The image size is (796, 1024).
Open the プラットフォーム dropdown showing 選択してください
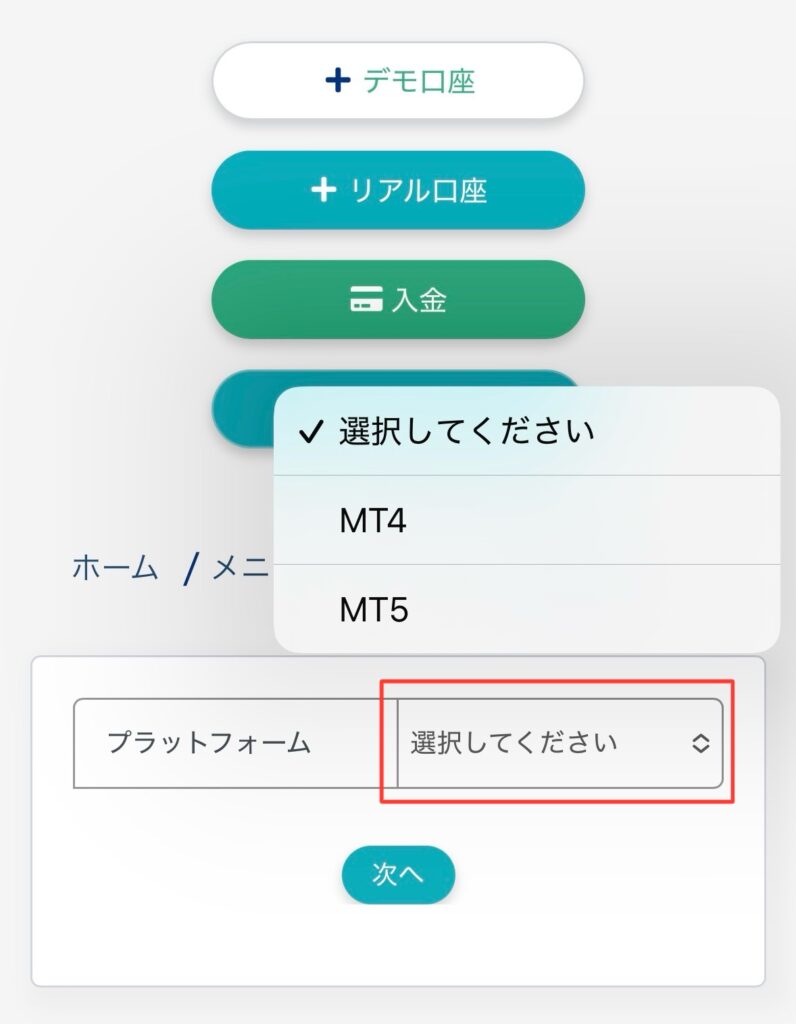point(560,743)
